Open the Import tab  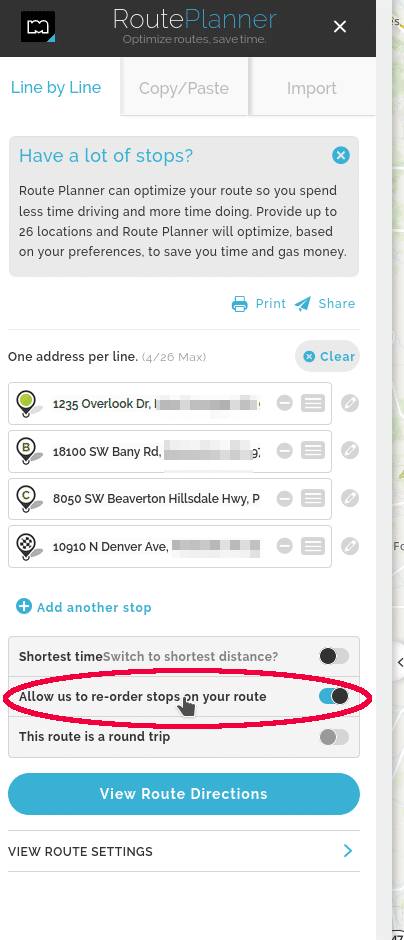(x=312, y=89)
